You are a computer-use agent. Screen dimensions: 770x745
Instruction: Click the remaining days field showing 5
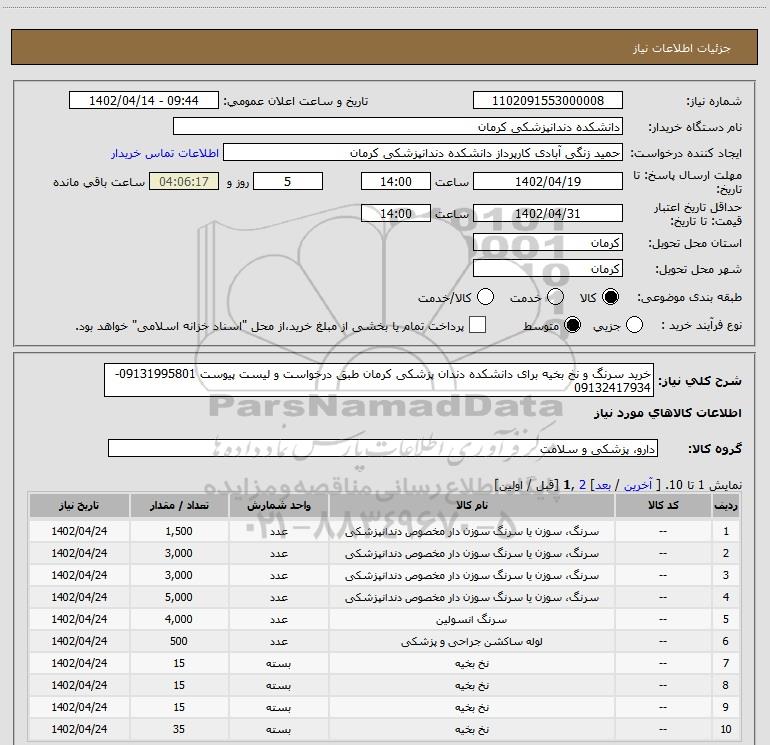pyautogui.click(x=288, y=181)
